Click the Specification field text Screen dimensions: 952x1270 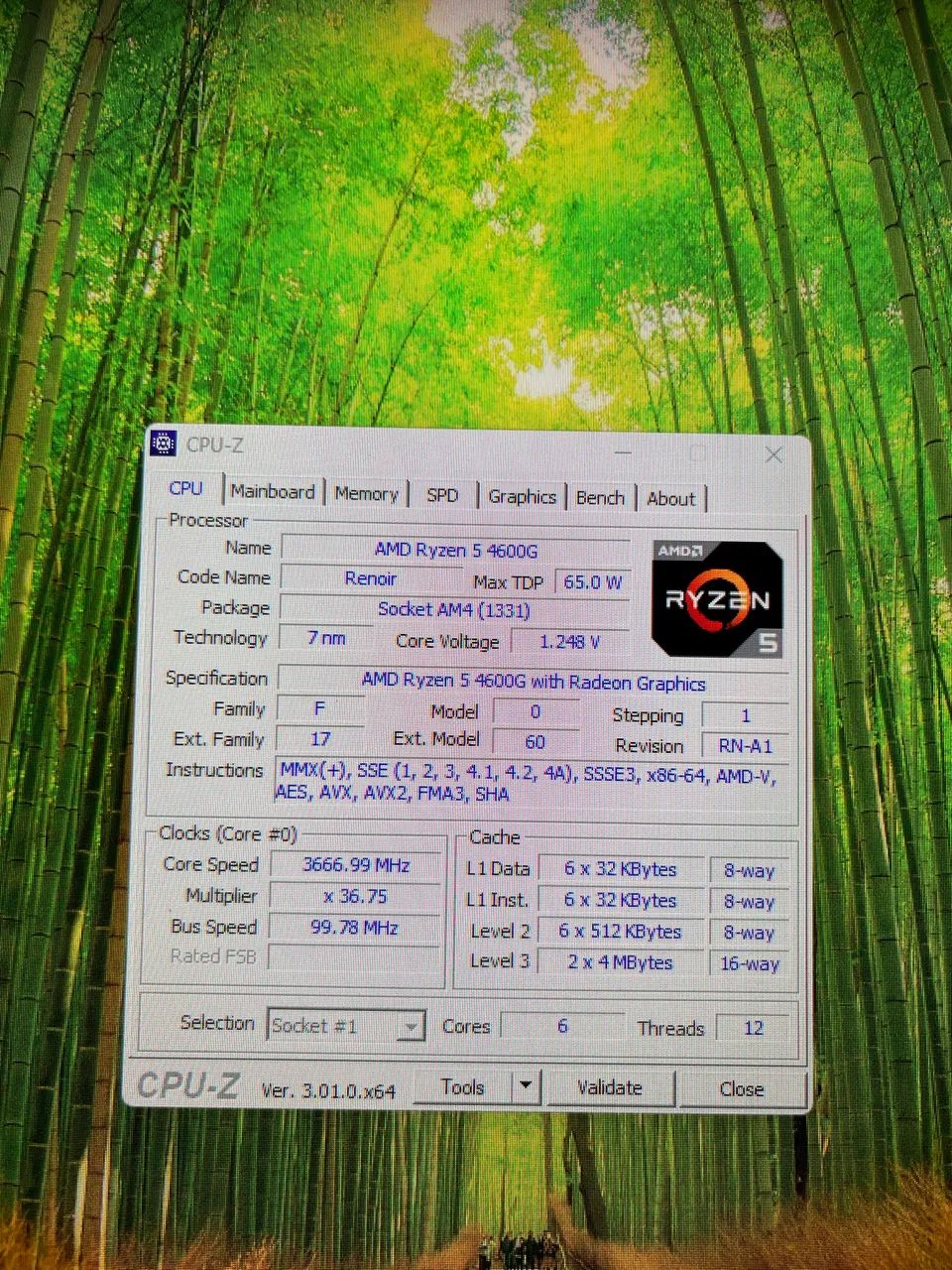pos(534,682)
